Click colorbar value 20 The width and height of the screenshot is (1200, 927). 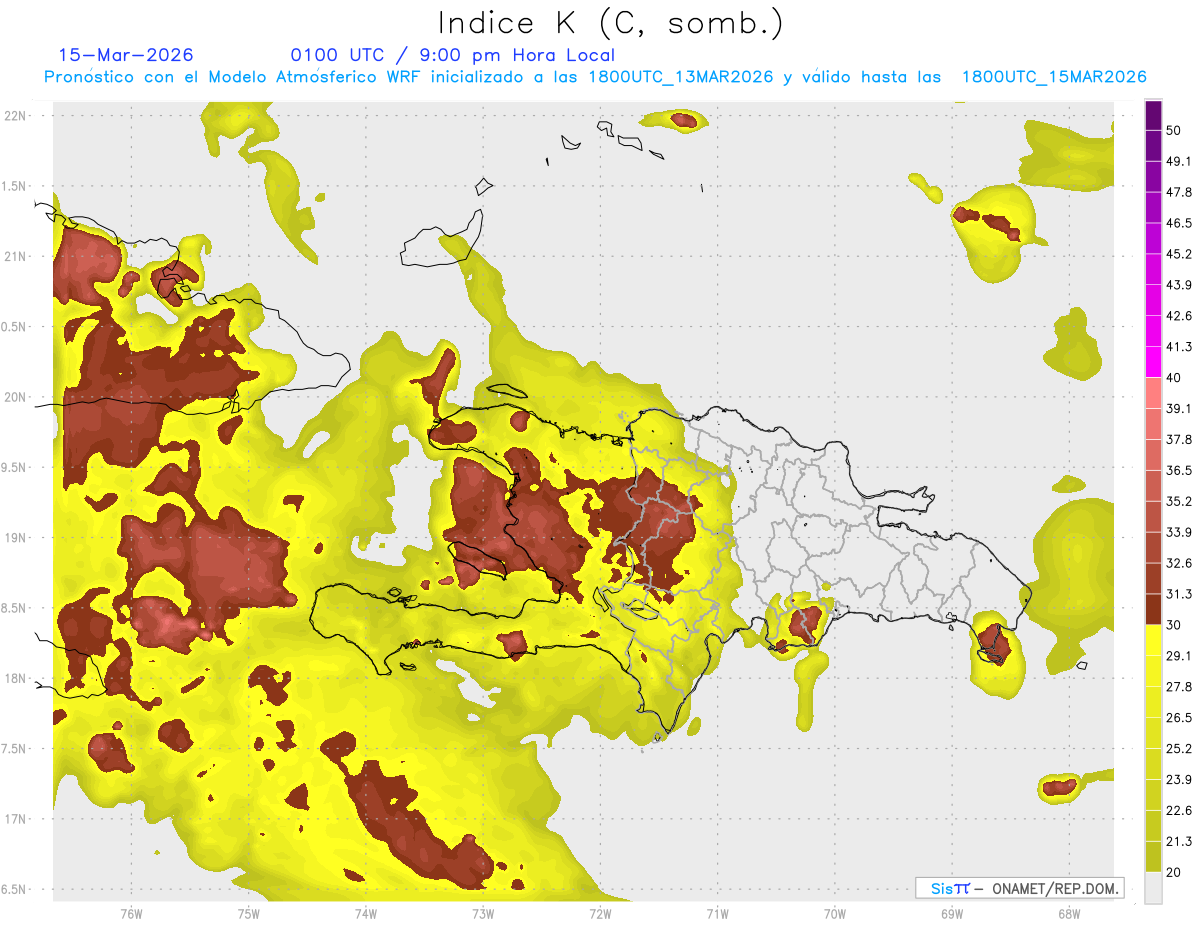point(1174,873)
